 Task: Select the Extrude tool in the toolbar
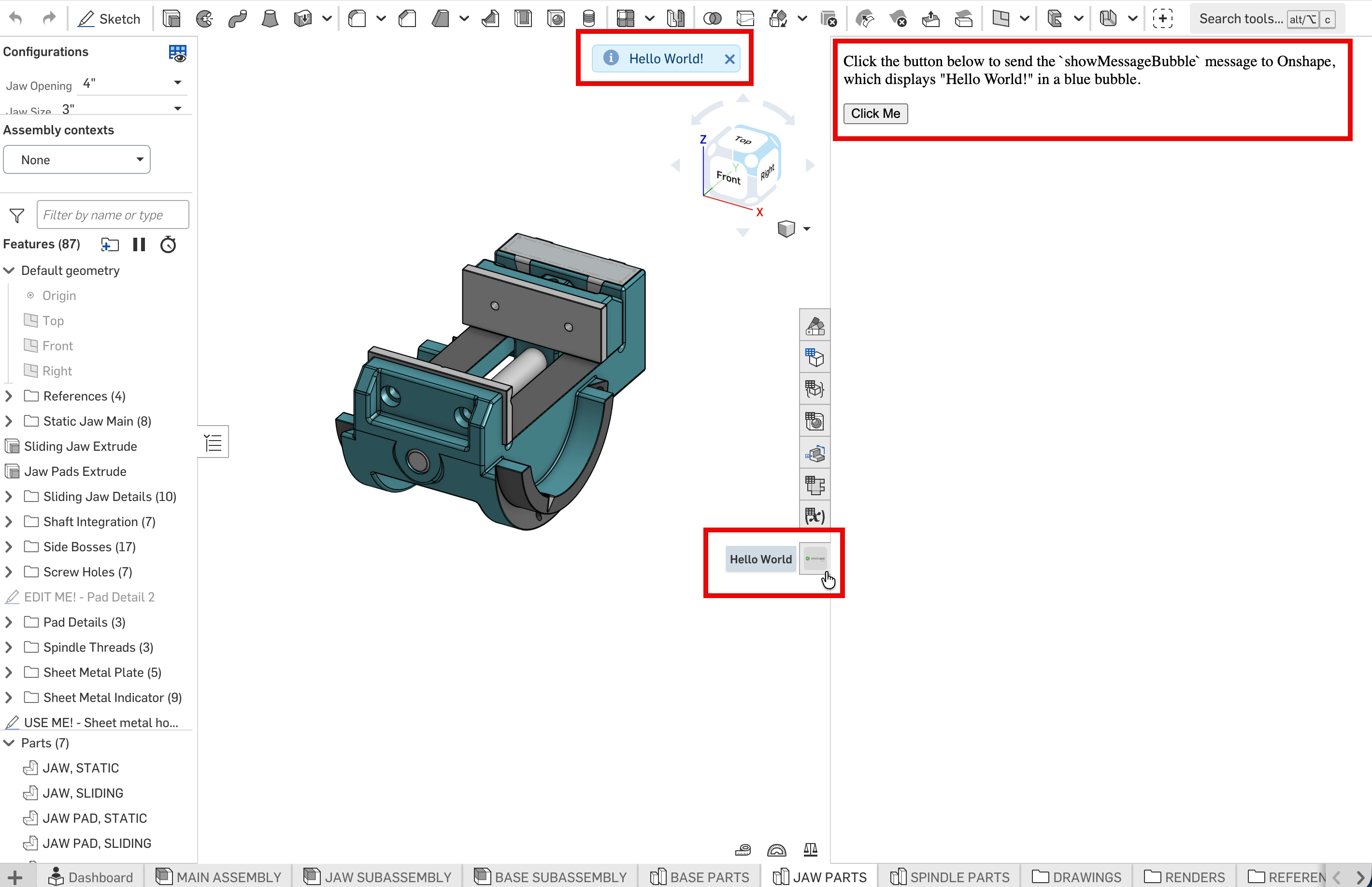click(171, 18)
